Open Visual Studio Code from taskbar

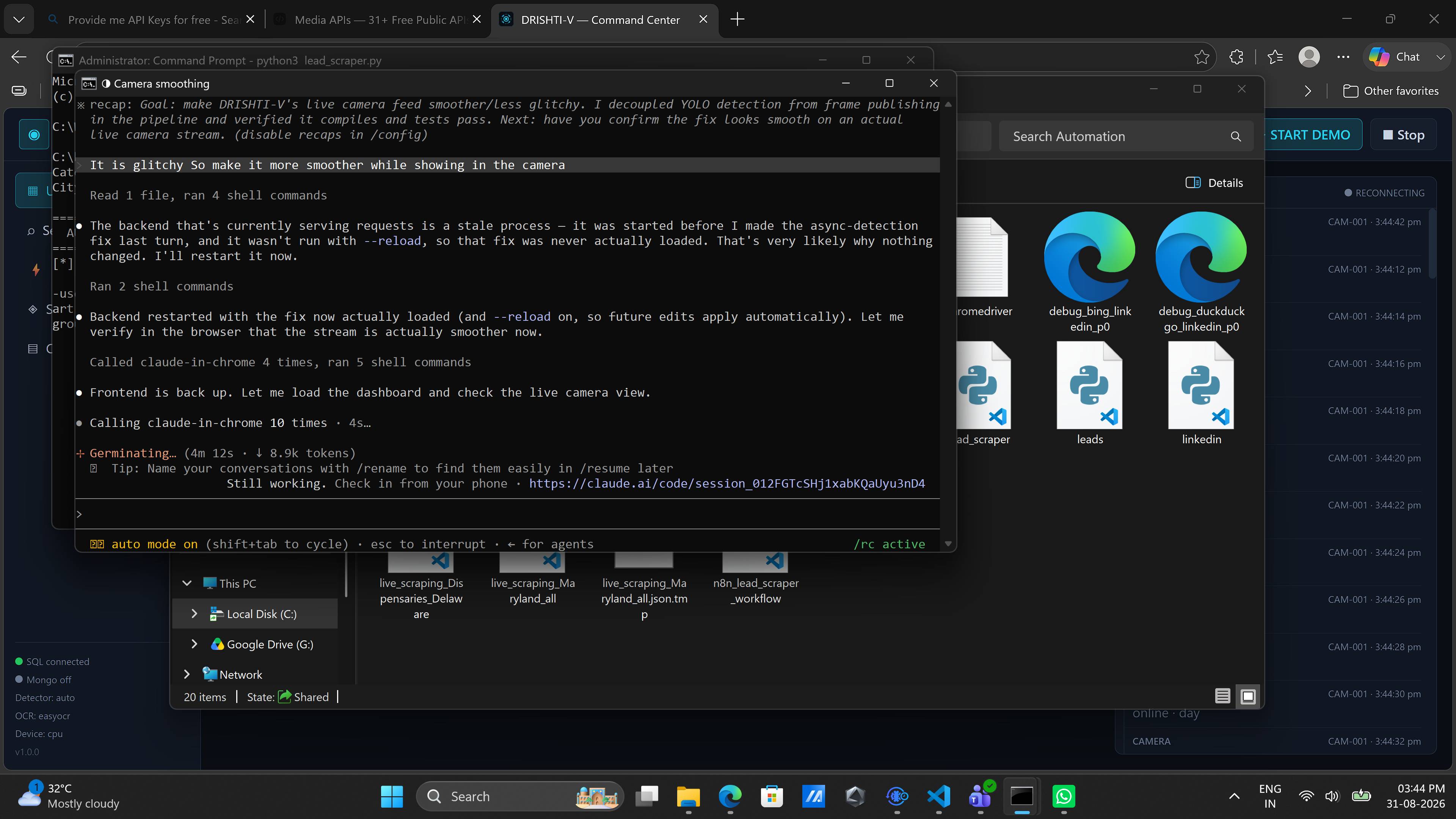(938, 796)
